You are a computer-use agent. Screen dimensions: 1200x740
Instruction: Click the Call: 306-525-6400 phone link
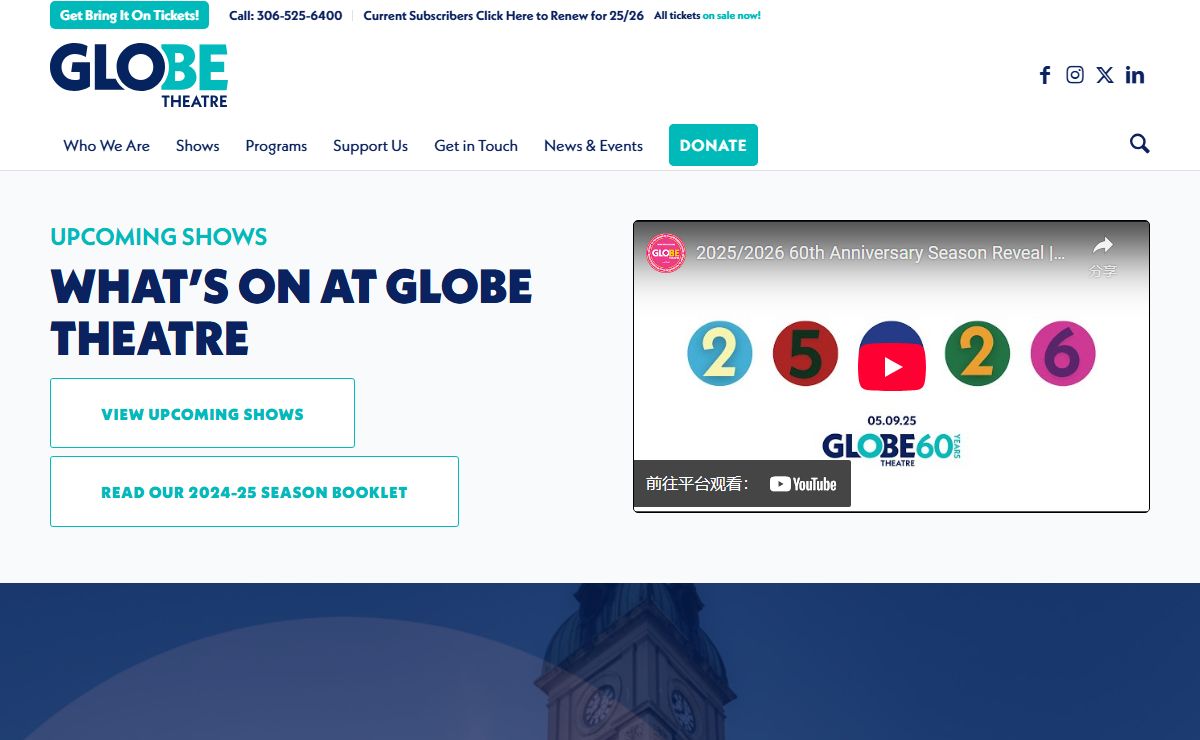(x=285, y=16)
